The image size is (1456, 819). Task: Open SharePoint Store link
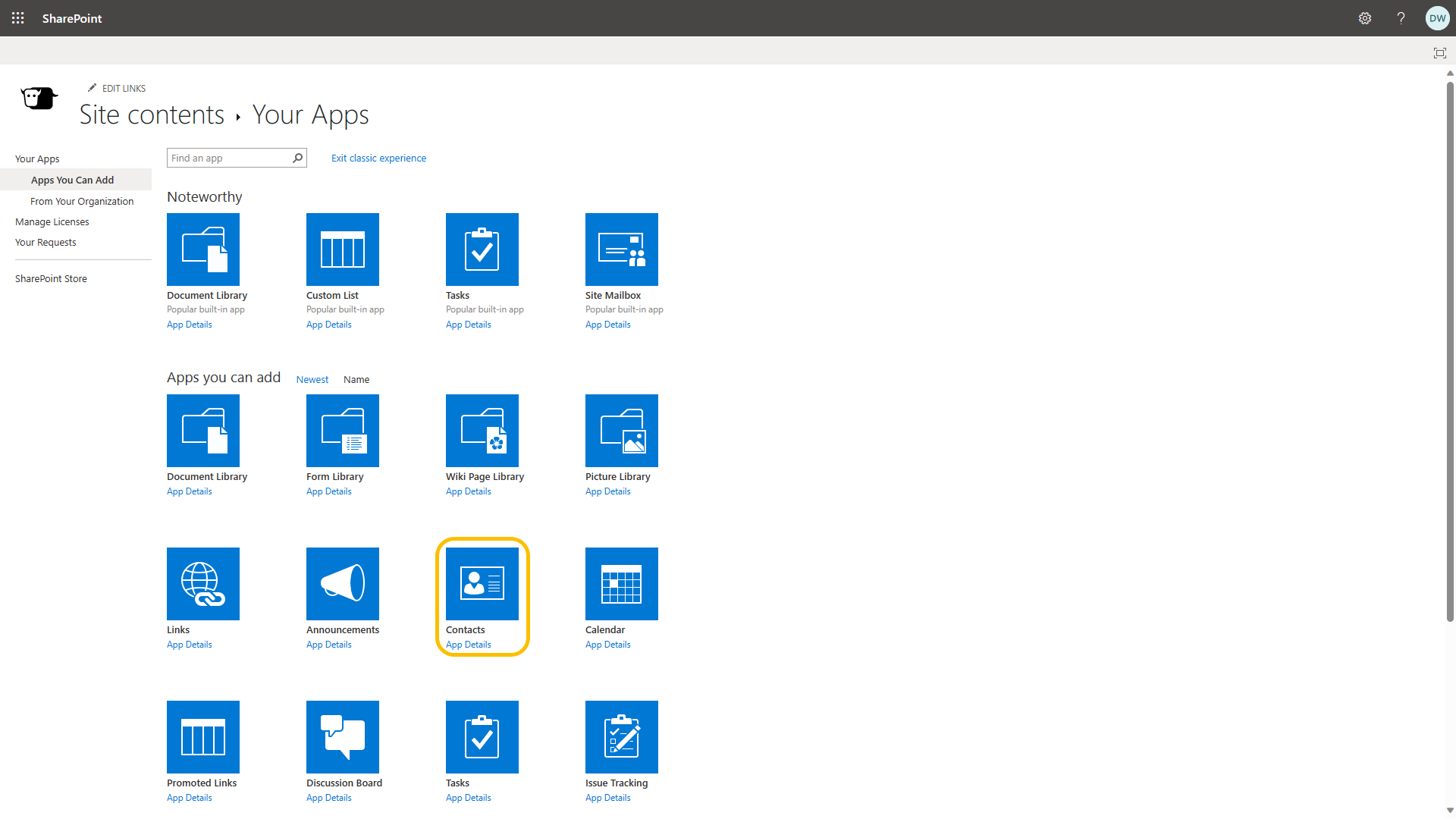[x=51, y=278]
